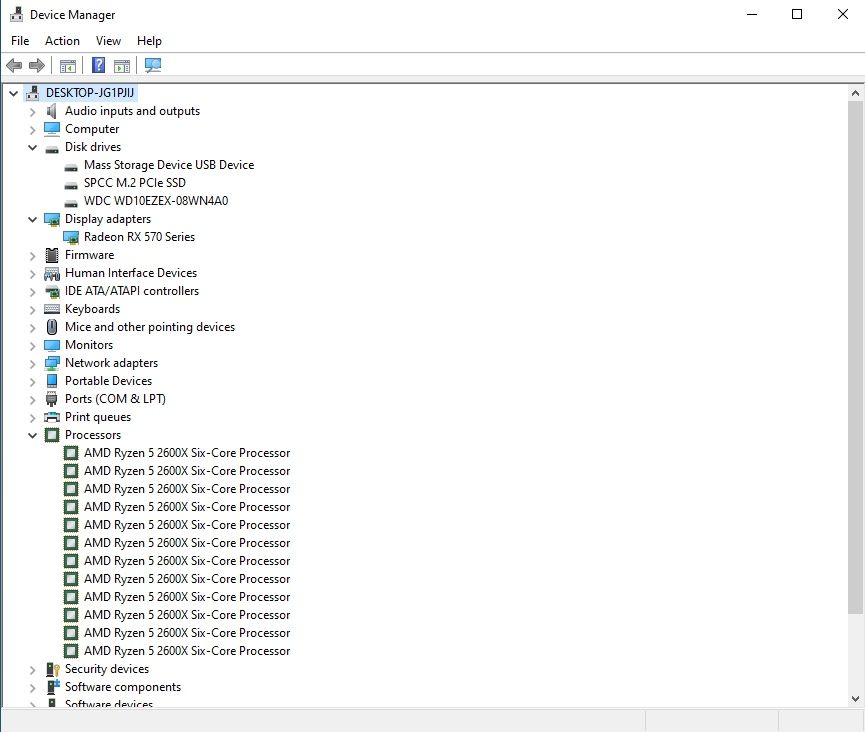
Task: Minimize the Device Manager window
Action: point(752,14)
